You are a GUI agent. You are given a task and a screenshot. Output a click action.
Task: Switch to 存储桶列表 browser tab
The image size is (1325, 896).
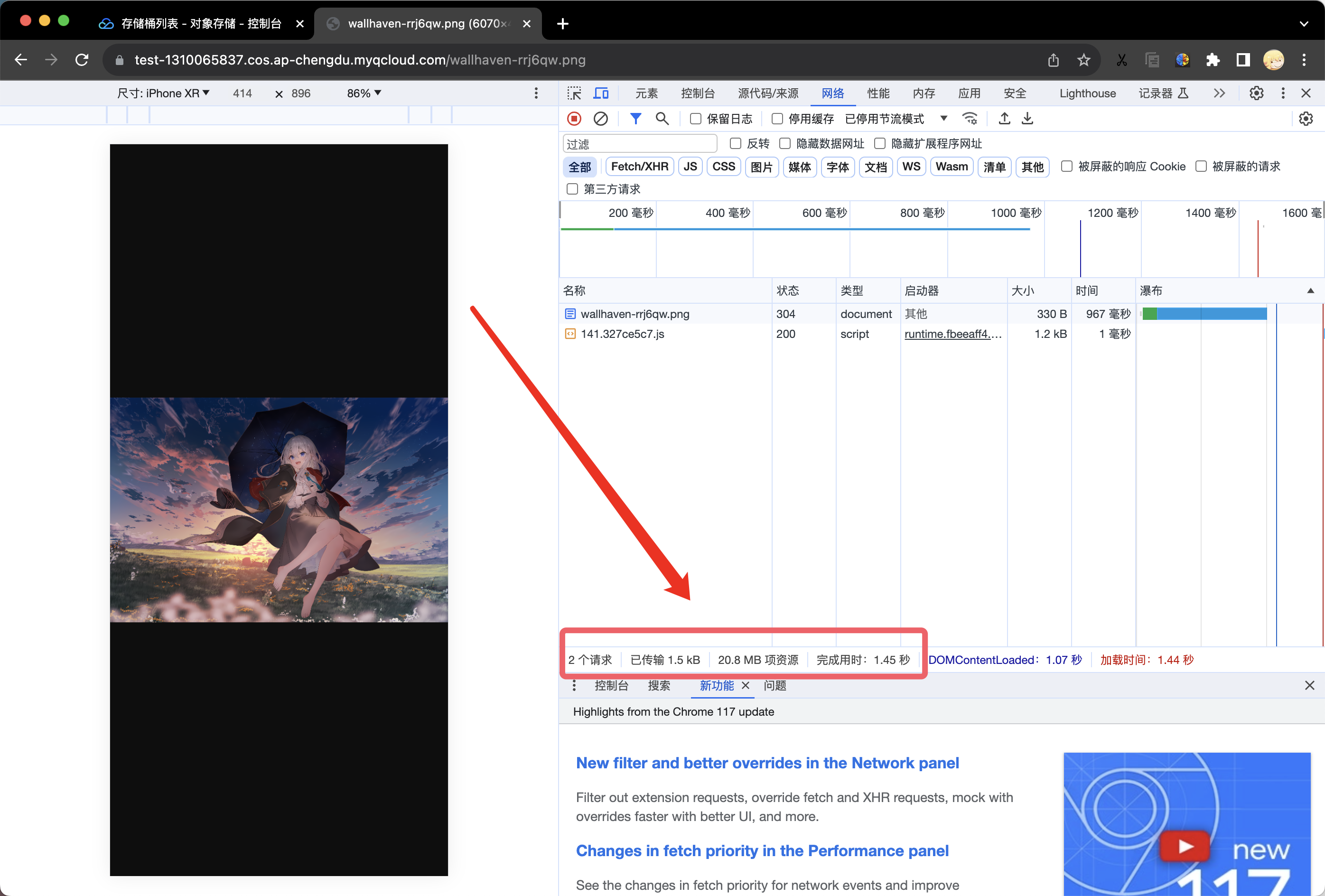click(201, 23)
